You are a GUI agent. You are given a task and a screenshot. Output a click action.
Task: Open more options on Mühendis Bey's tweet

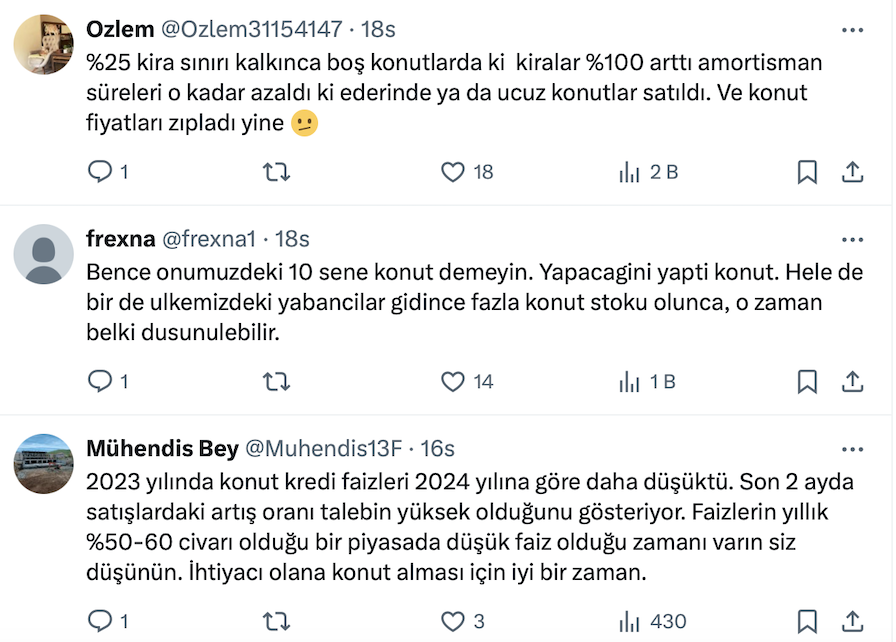click(x=852, y=448)
